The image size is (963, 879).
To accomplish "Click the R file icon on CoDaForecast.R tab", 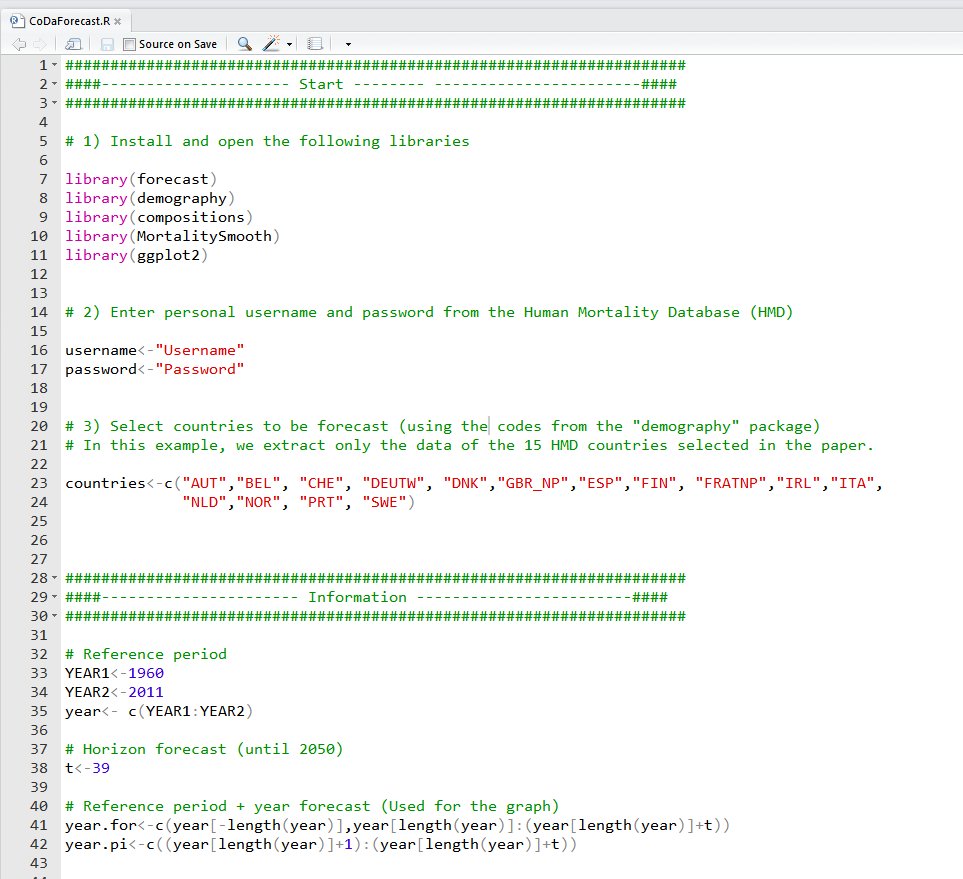I will click(x=17, y=20).
